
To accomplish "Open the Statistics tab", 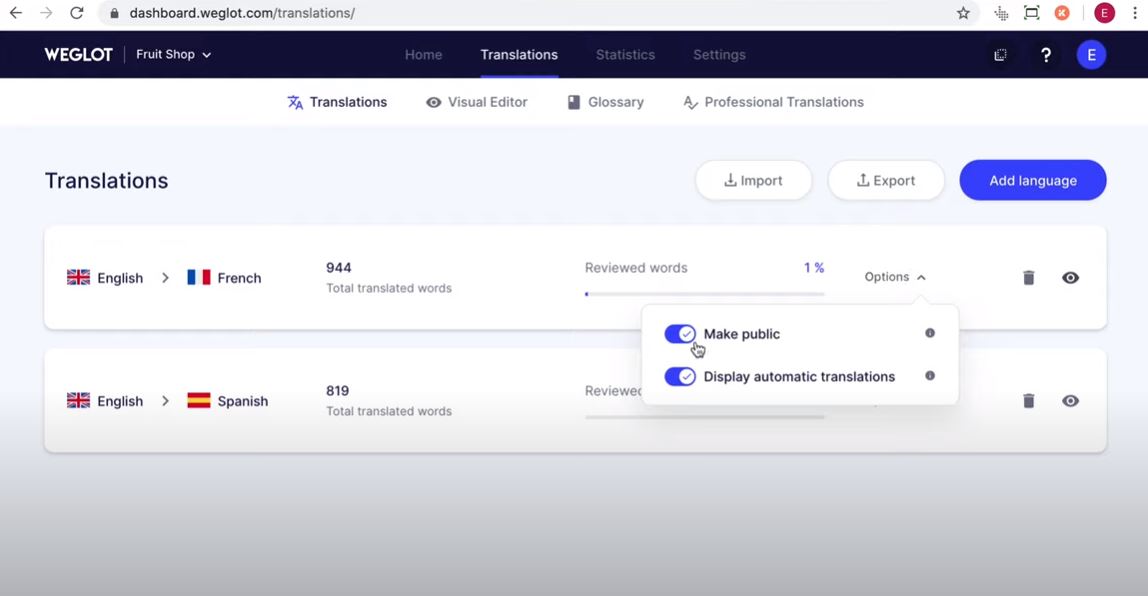I will click(625, 55).
